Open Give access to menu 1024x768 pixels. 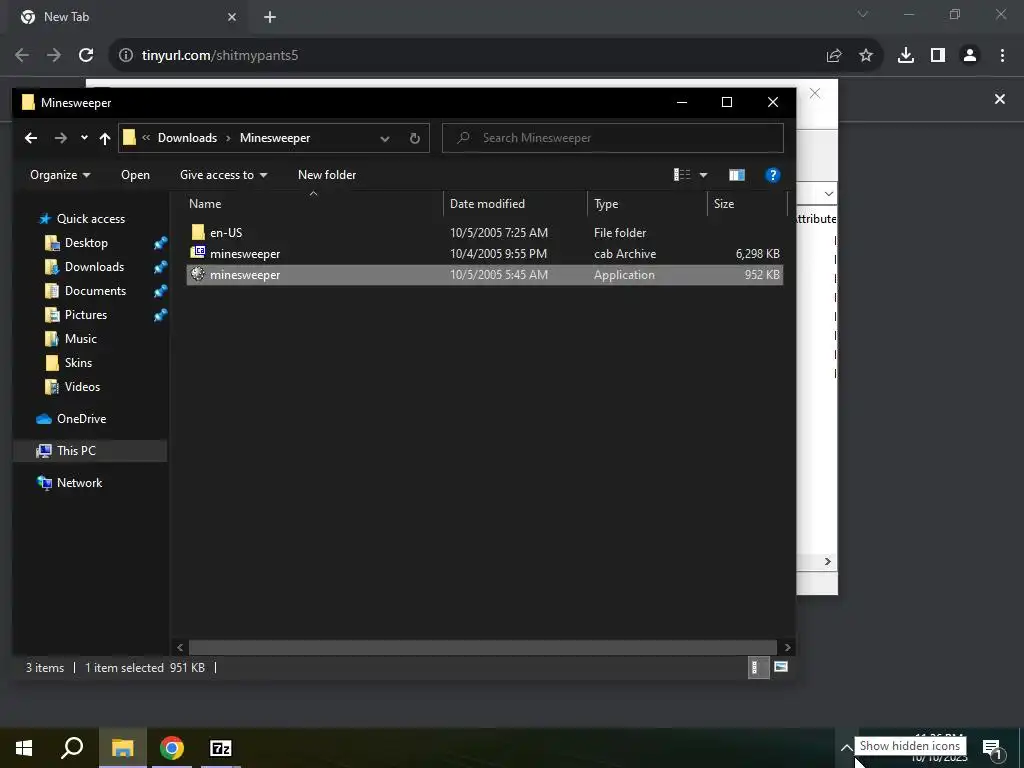point(223,175)
